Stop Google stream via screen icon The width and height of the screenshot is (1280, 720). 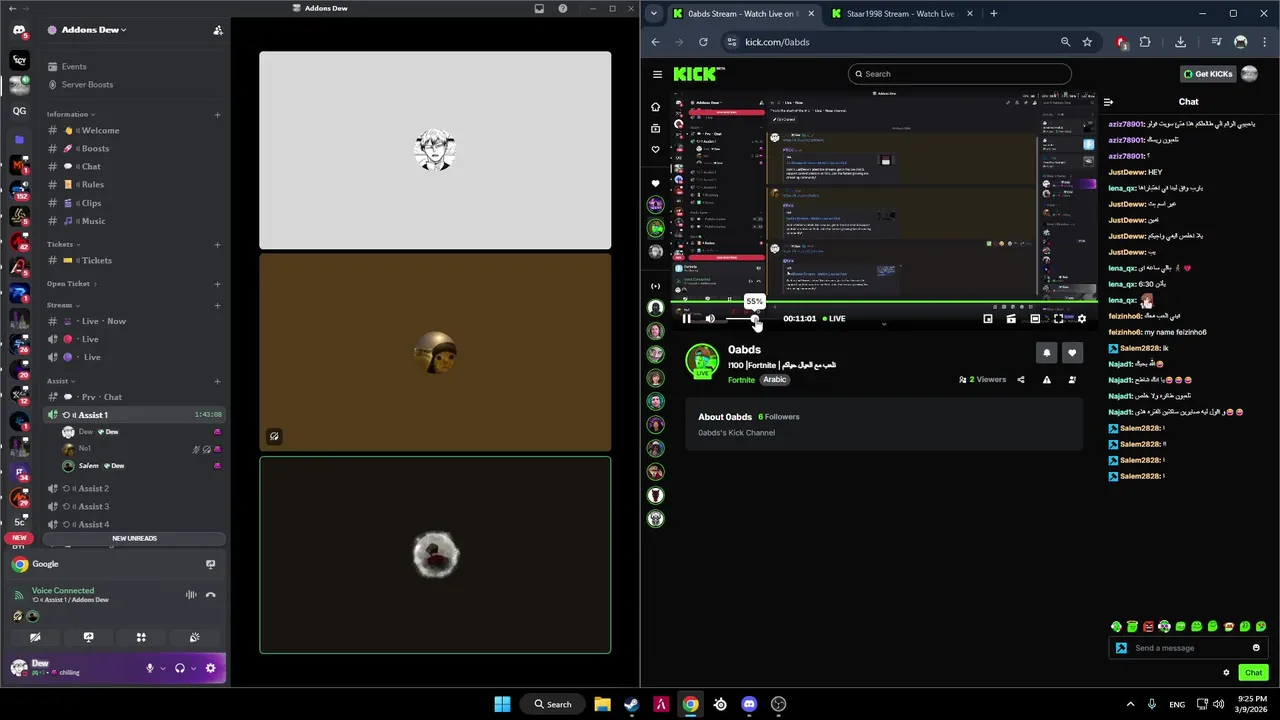click(210, 564)
